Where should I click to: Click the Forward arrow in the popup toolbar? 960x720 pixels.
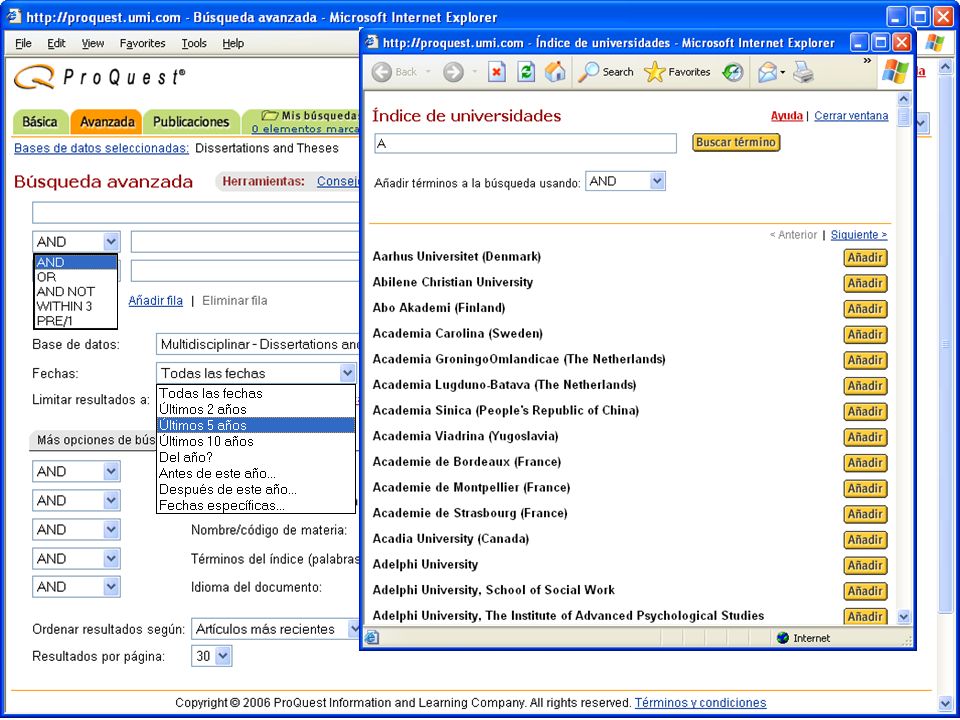pos(453,72)
